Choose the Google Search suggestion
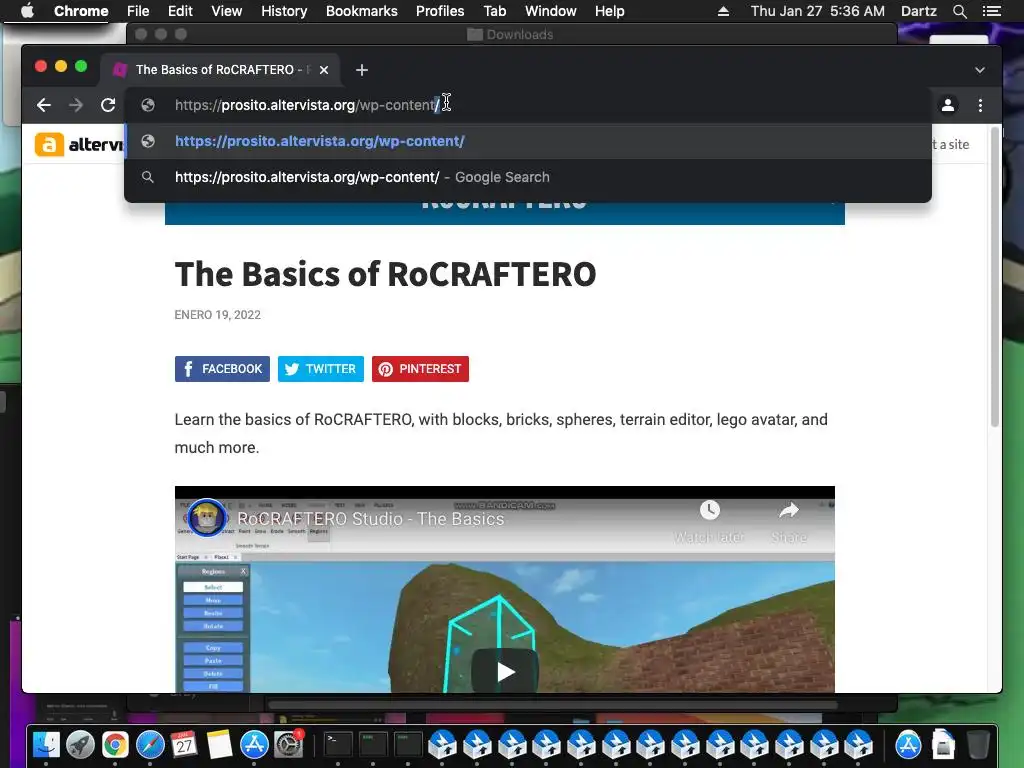This screenshot has height=768, width=1024. [x=528, y=177]
